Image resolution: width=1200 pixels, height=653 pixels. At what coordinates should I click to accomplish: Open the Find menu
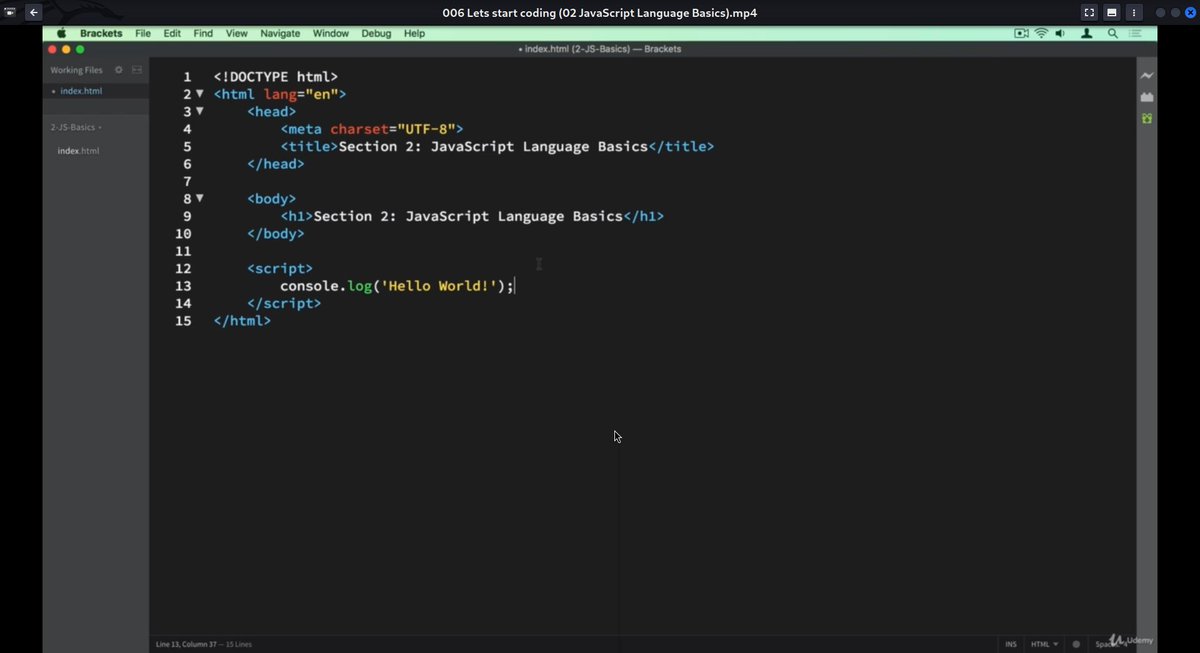[203, 33]
